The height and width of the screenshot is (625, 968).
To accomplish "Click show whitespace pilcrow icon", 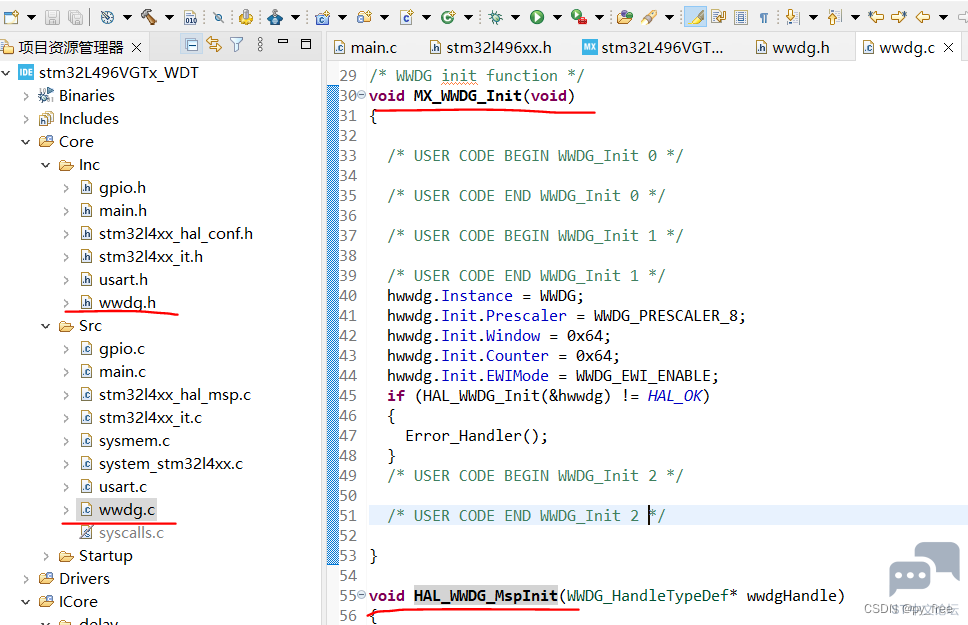I will [764, 17].
